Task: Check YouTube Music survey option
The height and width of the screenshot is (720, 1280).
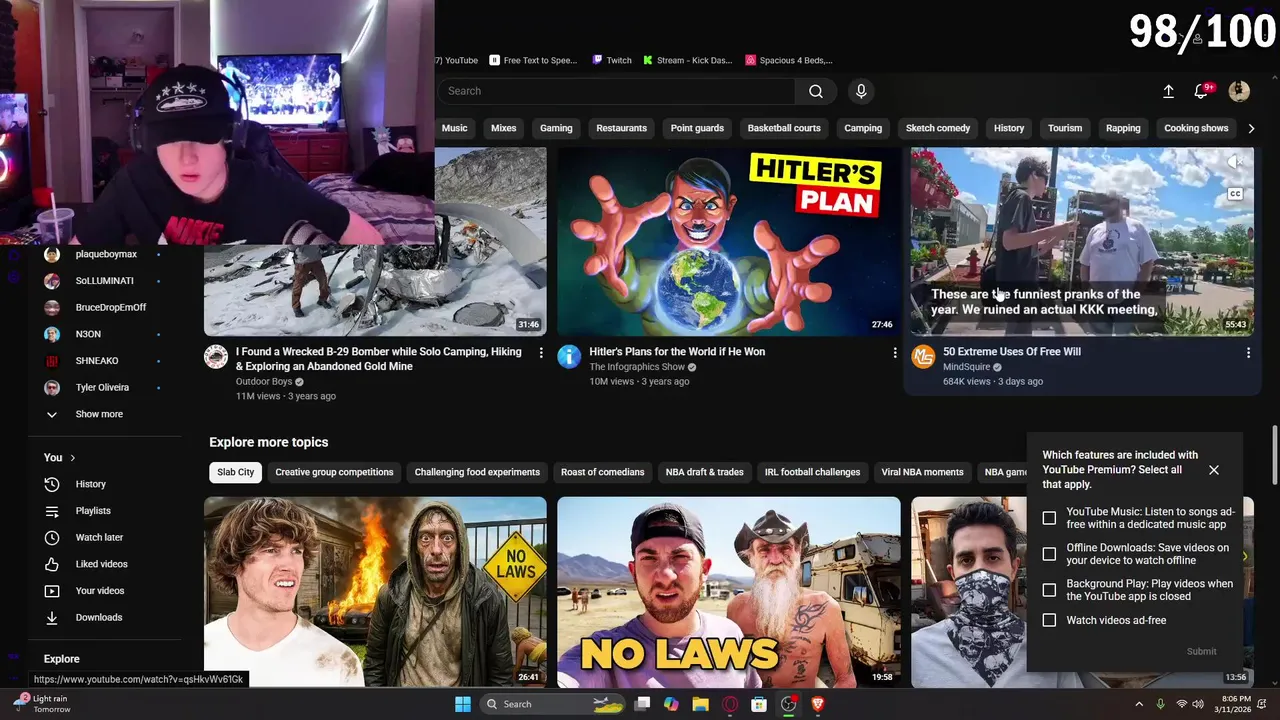Action: (1049, 518)
